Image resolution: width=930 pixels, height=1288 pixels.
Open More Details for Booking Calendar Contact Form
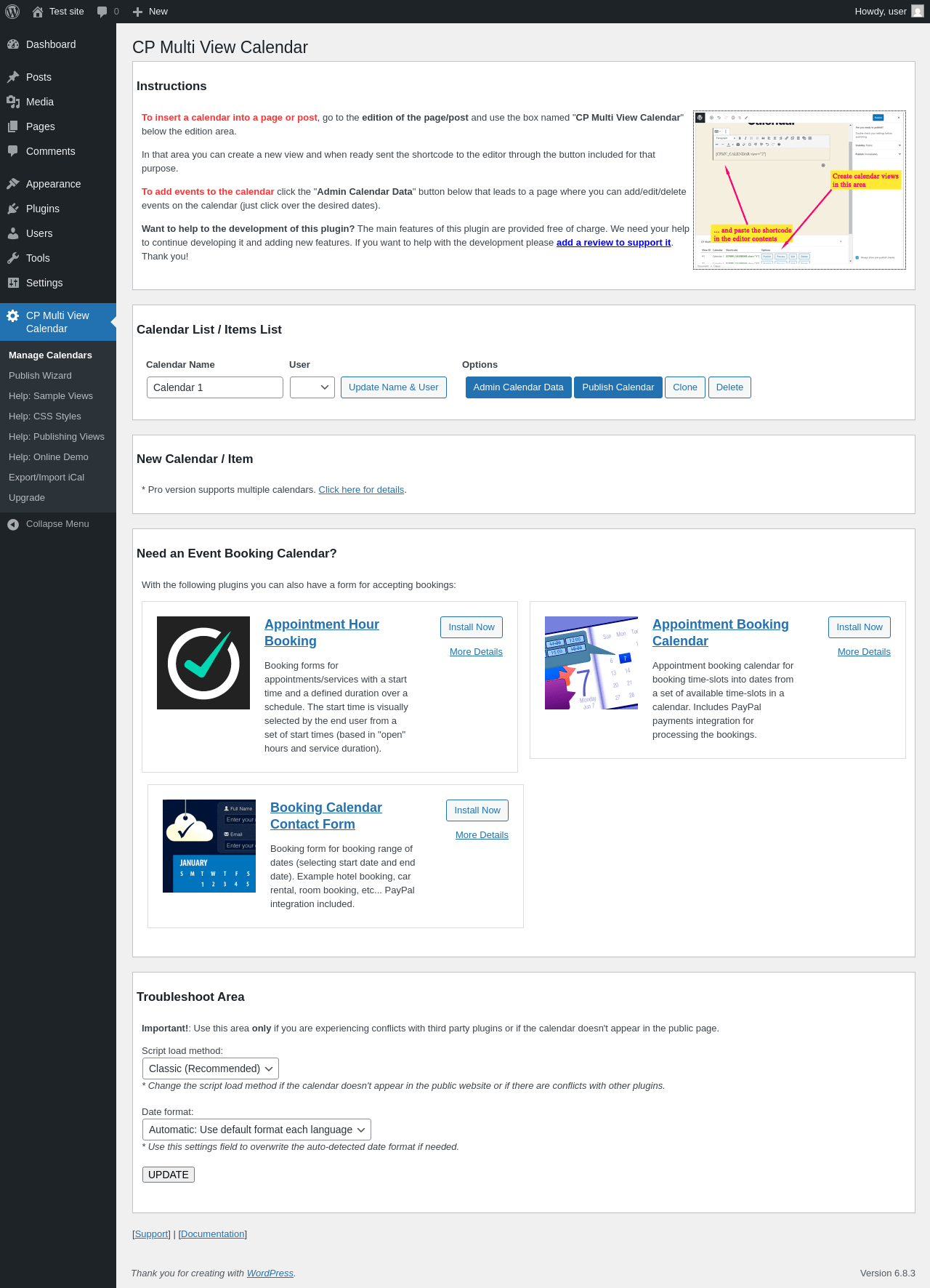coord(482,835)
